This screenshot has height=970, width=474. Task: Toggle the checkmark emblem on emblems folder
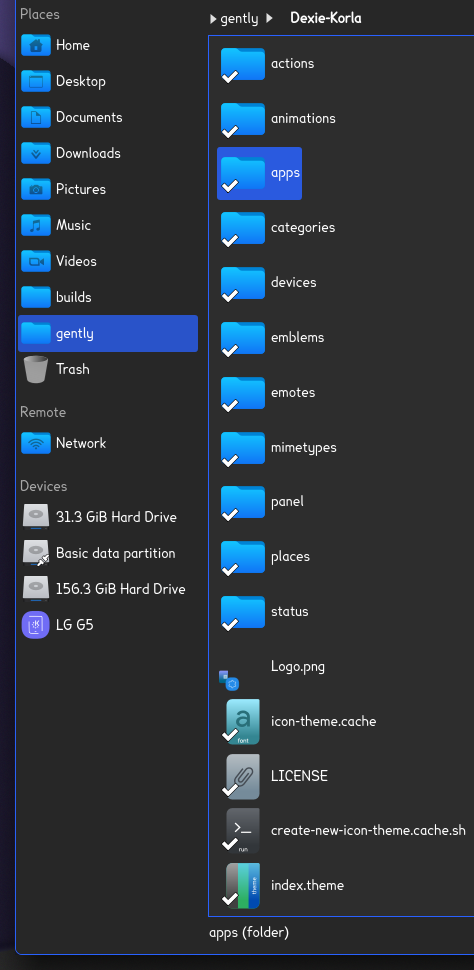coord(230,351)
